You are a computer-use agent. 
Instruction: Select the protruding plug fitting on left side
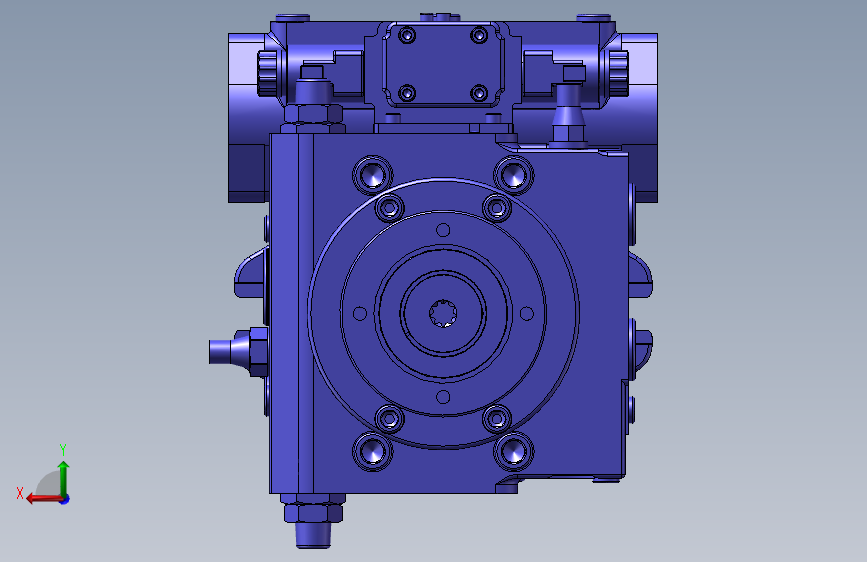tap(238, 352)
